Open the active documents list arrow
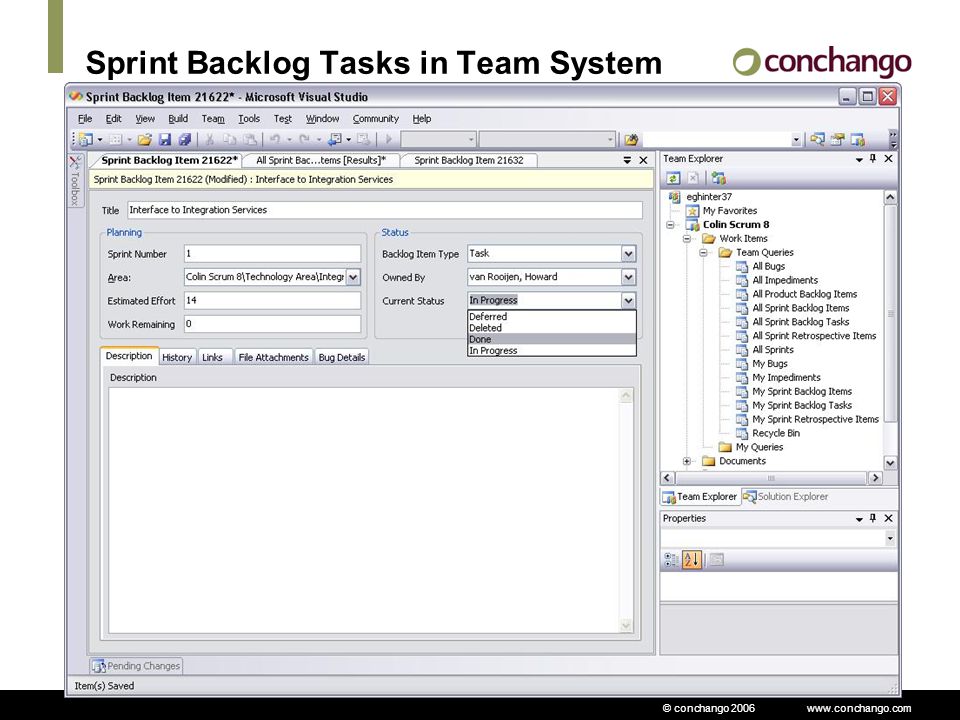Image resolution: width=960 pixels, height=720 pixels. click(x=627, y=160)
